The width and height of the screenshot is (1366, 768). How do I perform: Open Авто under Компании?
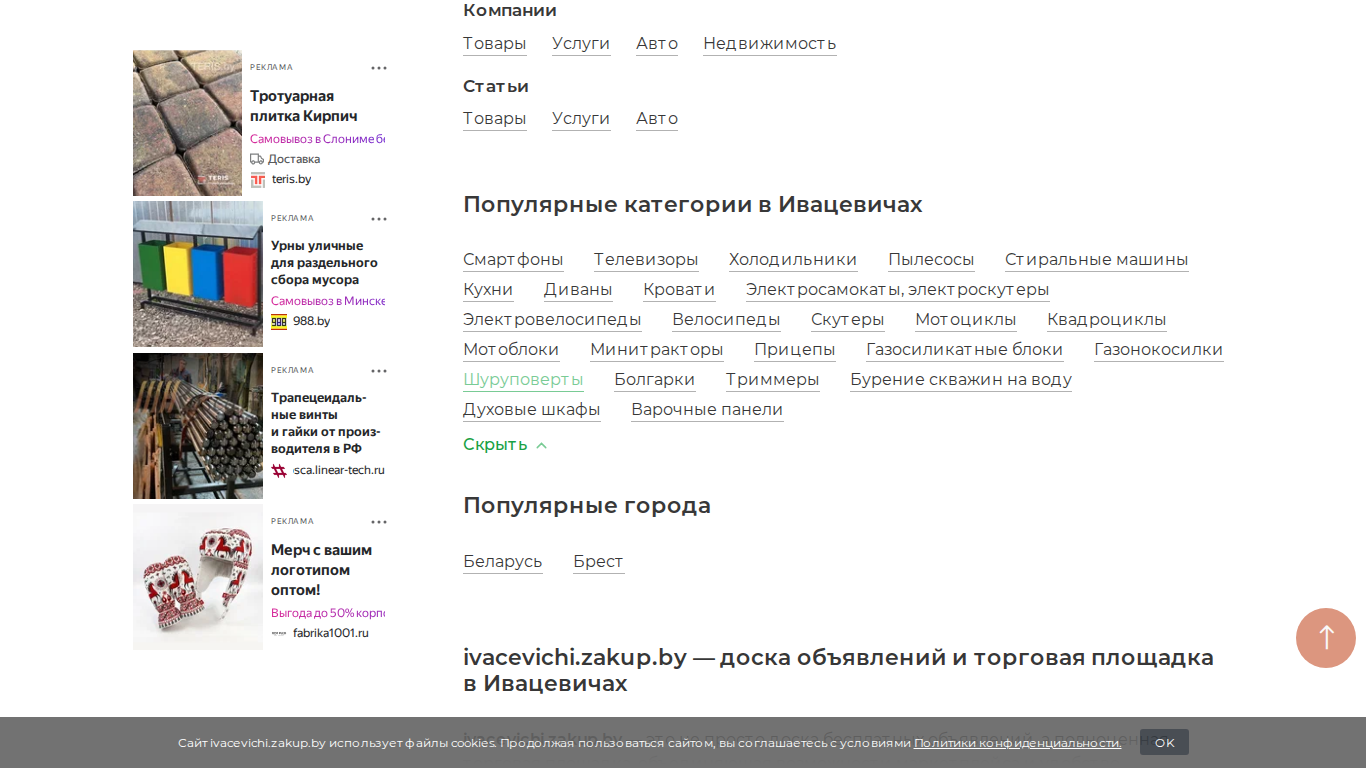[657, 44]
